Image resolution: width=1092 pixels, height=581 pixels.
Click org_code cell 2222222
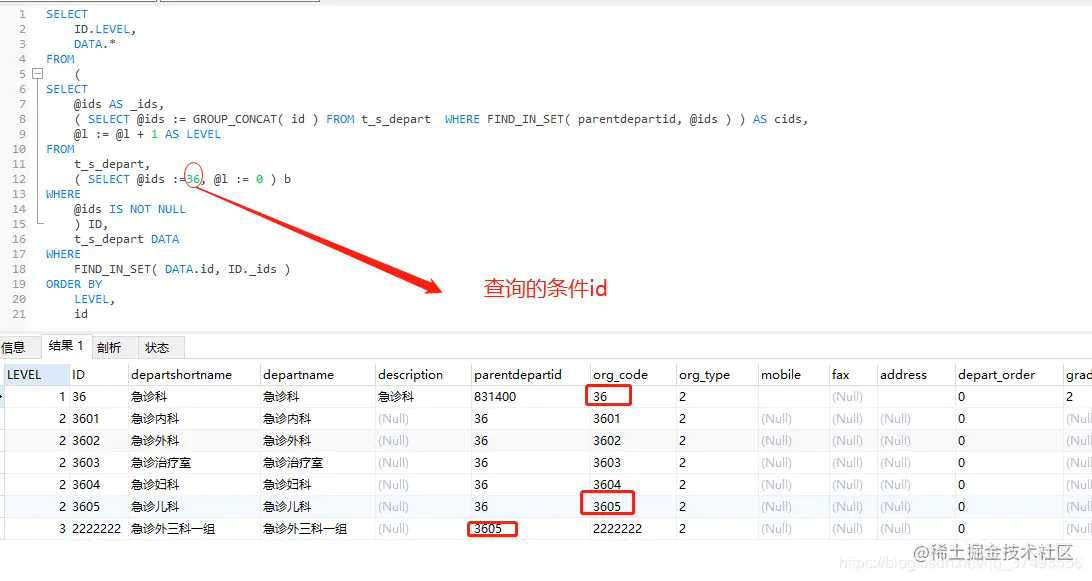point(632,529)
